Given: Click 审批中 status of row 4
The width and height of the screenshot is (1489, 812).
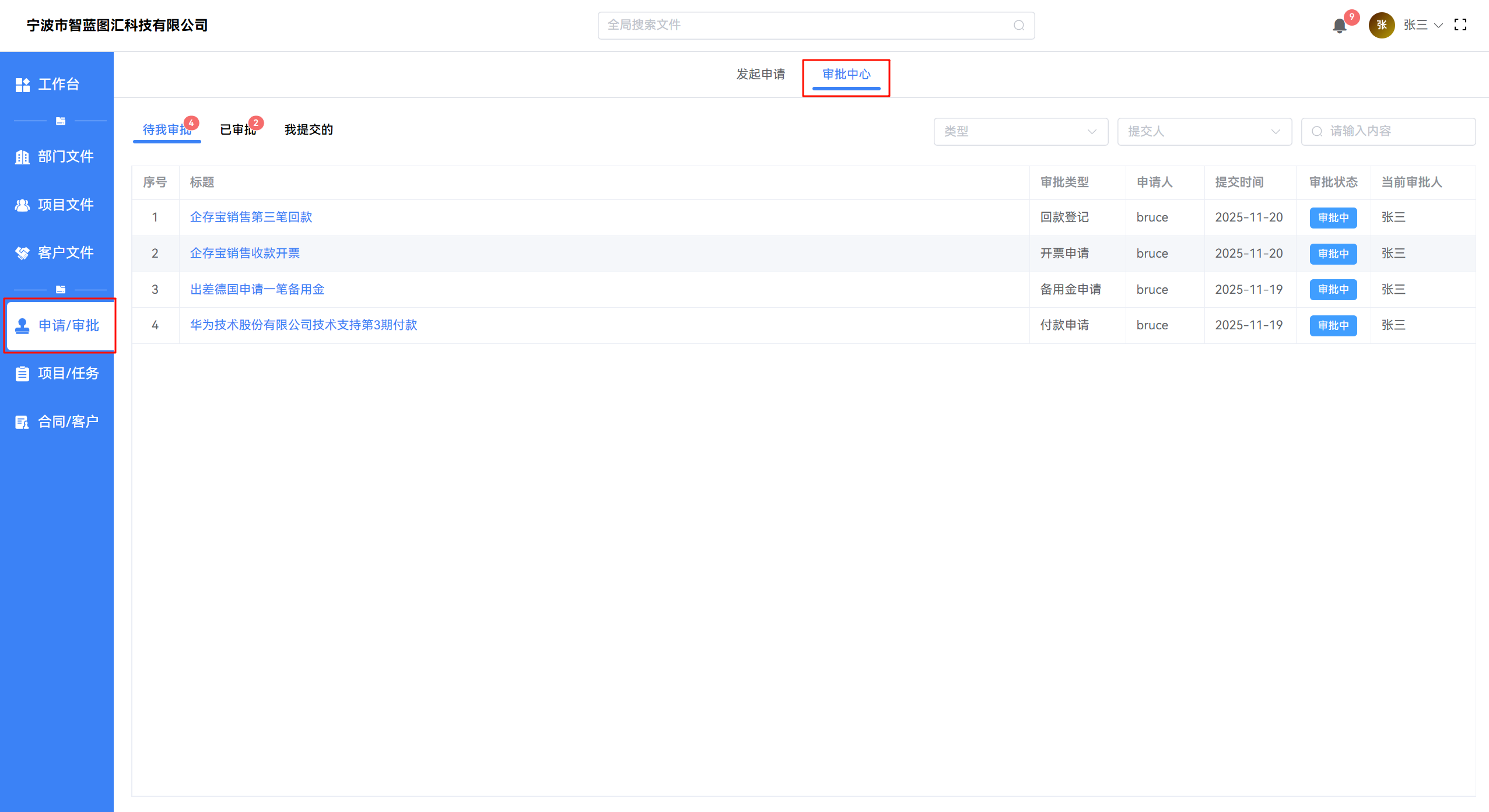Looking at the screenshot, I should (x=1333, y=326).
